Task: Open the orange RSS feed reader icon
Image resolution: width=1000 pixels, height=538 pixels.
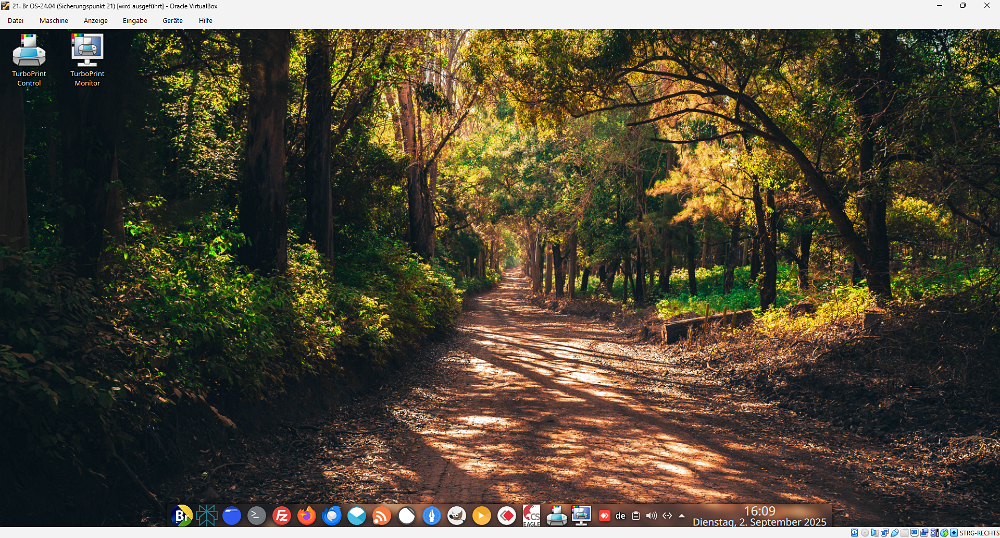Action: 382,516
